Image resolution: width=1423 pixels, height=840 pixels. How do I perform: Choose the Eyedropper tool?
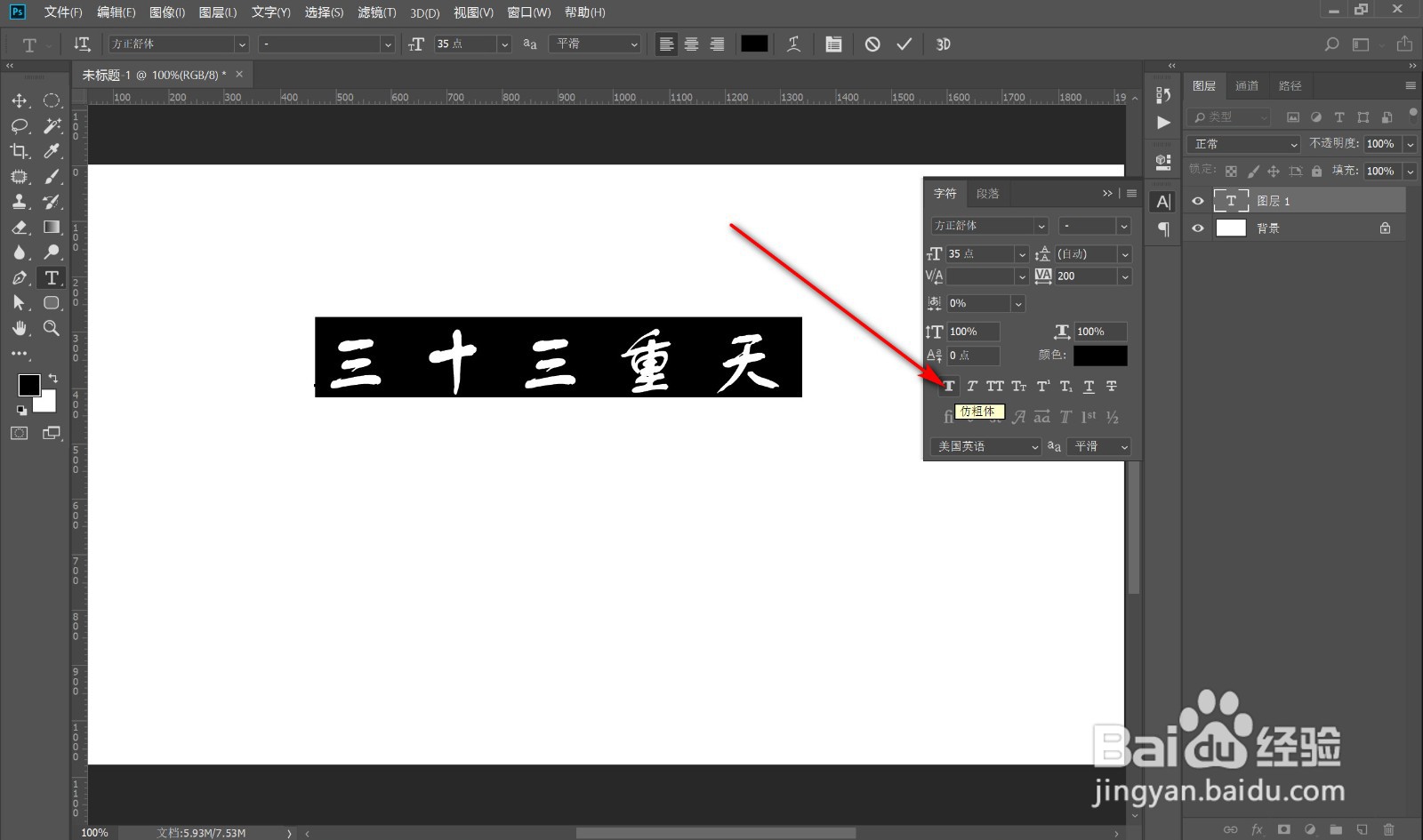tap(52, 151)
